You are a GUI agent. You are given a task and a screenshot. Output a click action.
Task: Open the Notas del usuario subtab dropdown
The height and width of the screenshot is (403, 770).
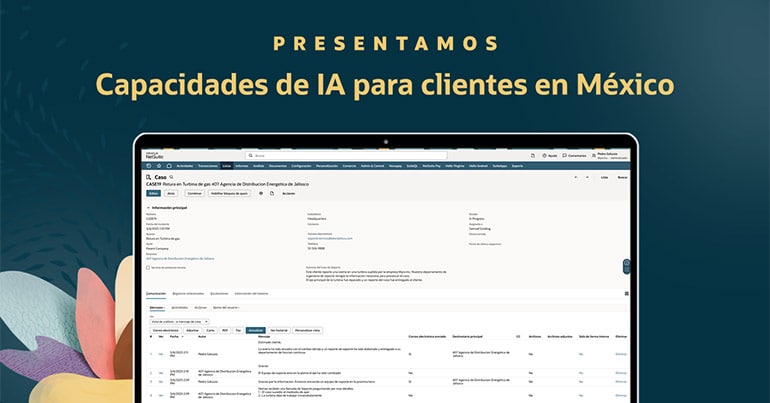[226, 308]
